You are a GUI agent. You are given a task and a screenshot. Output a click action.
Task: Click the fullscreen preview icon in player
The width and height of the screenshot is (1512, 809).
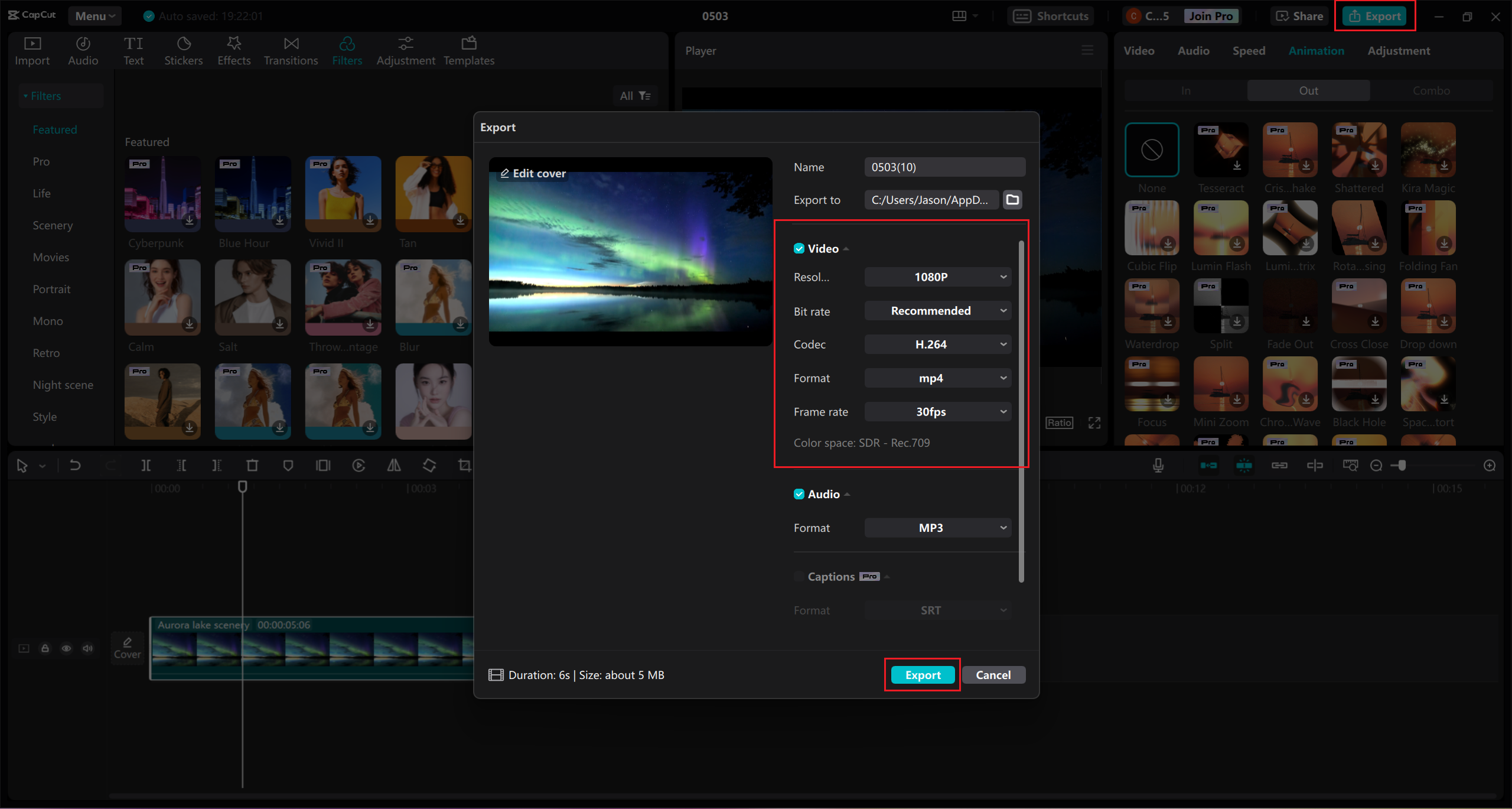[1094, 423]
